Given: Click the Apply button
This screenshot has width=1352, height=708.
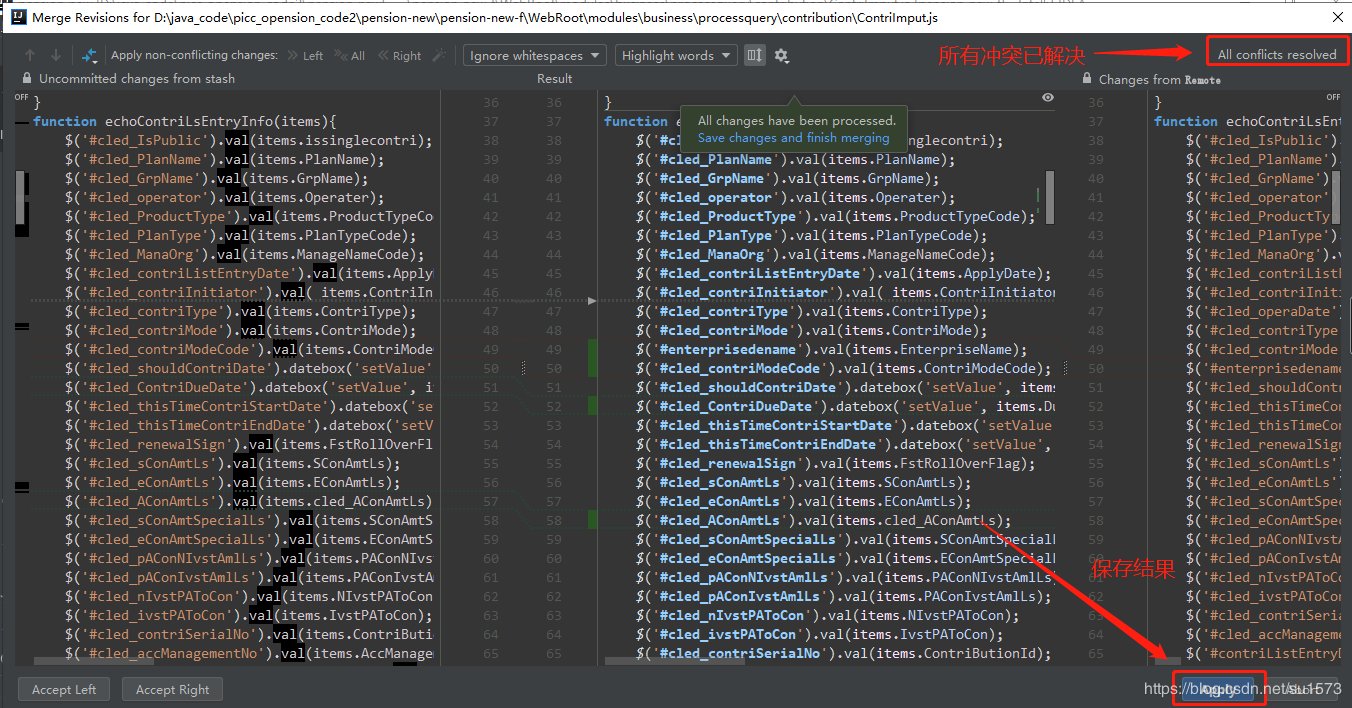Looking at the screenshot, I should click(x=1218, y=689).
